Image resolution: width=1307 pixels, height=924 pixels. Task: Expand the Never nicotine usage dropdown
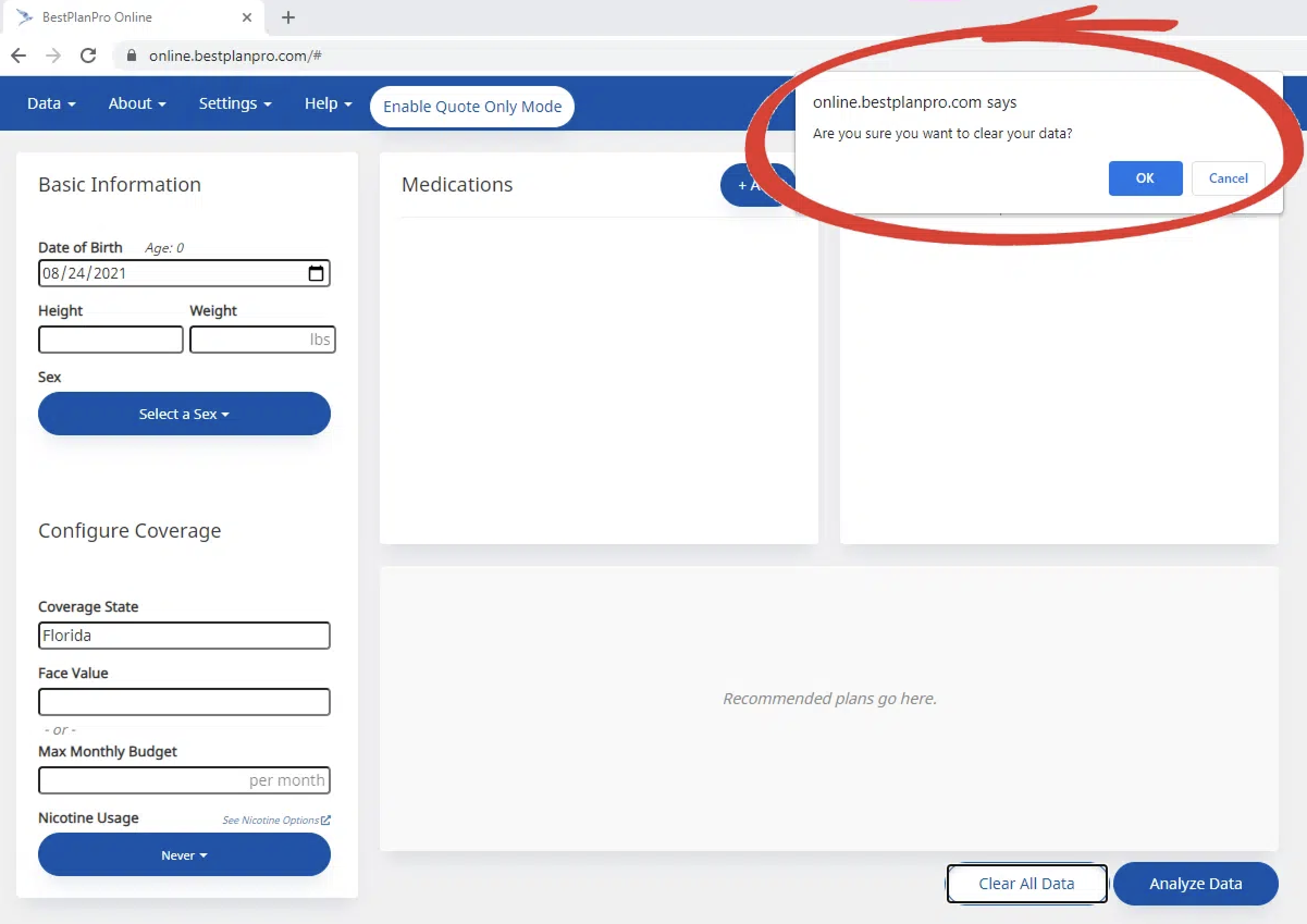click(184, 855)
